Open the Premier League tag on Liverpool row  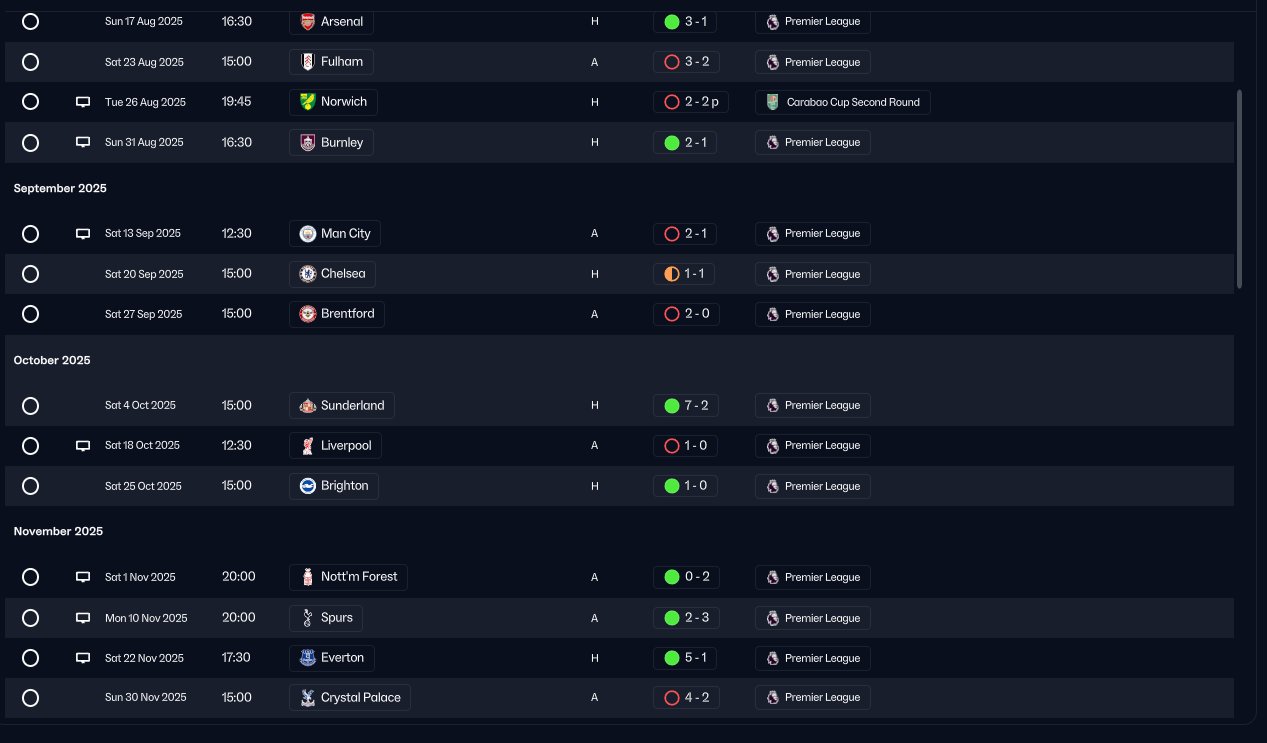813,446
